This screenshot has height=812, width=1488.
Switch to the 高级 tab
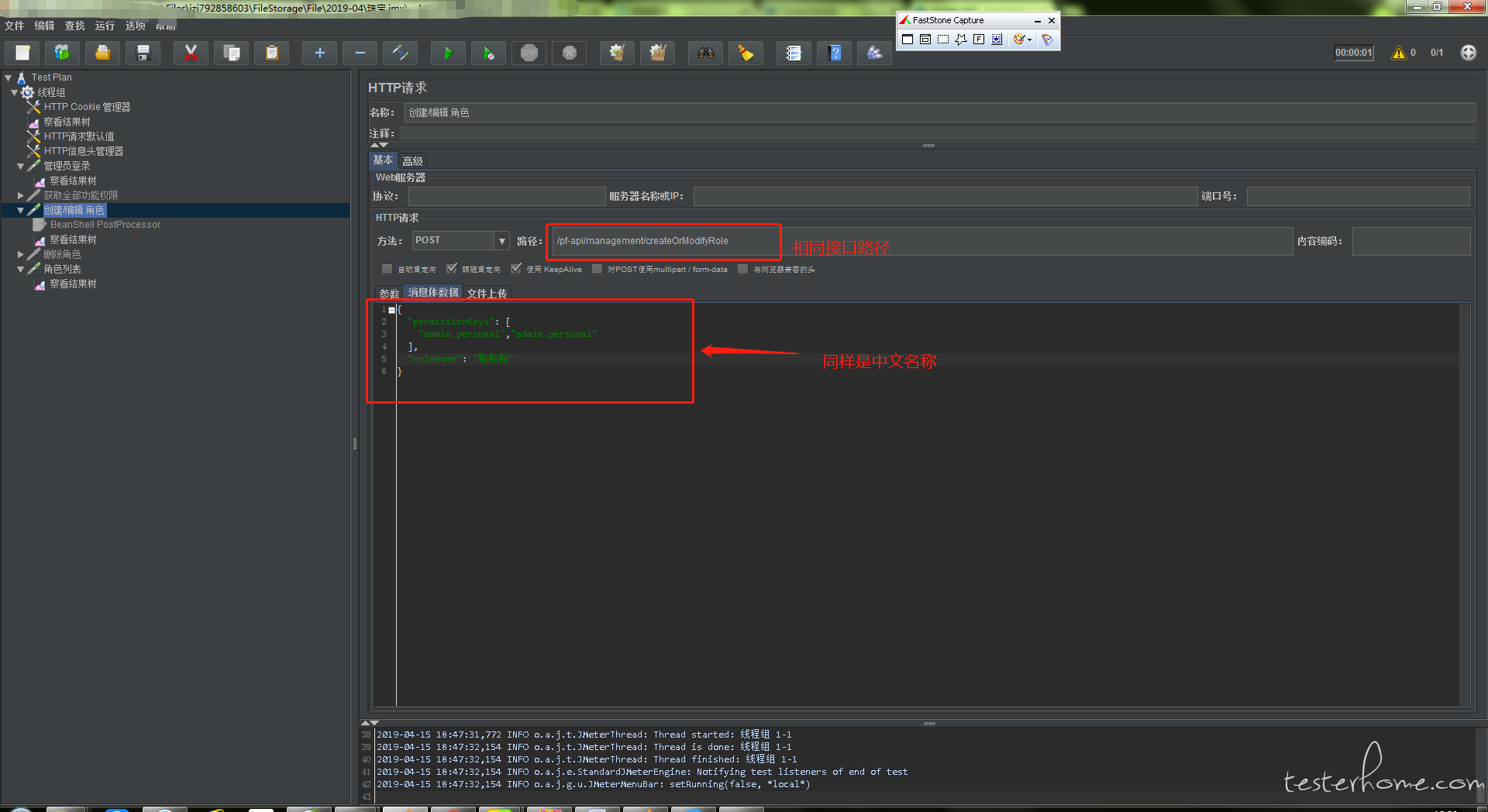coord(412,161)
